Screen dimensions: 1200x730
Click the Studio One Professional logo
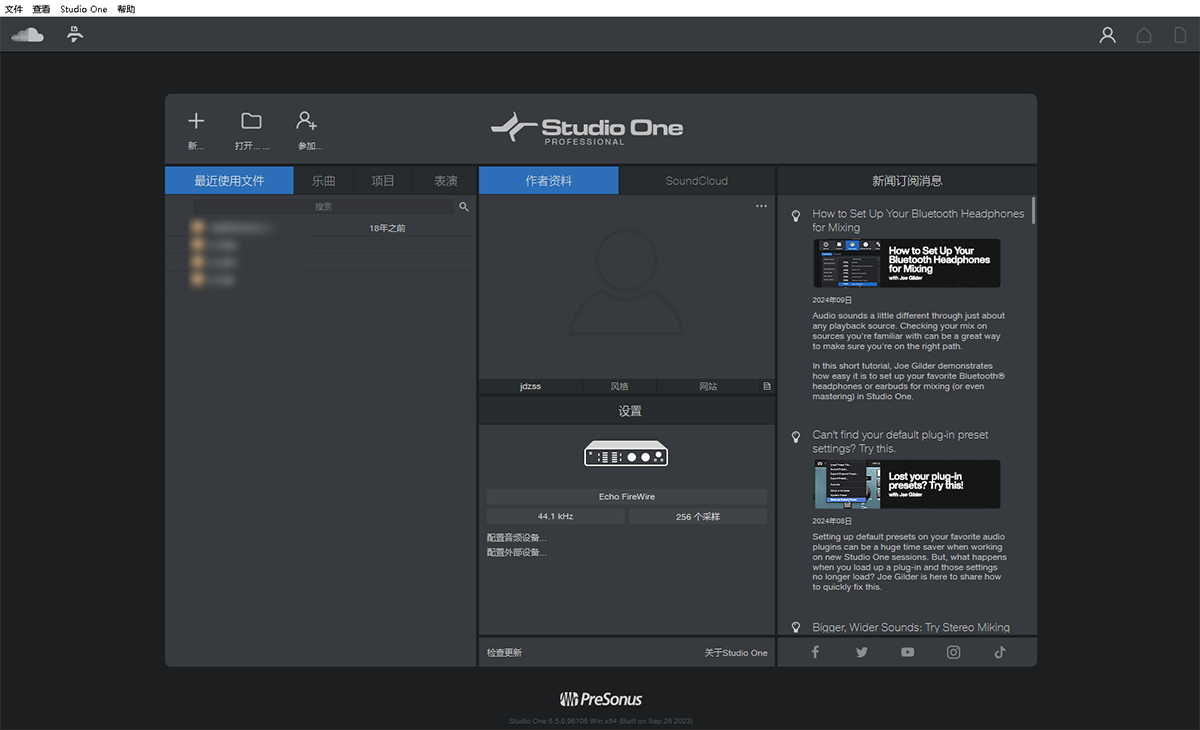pos(587,128)
